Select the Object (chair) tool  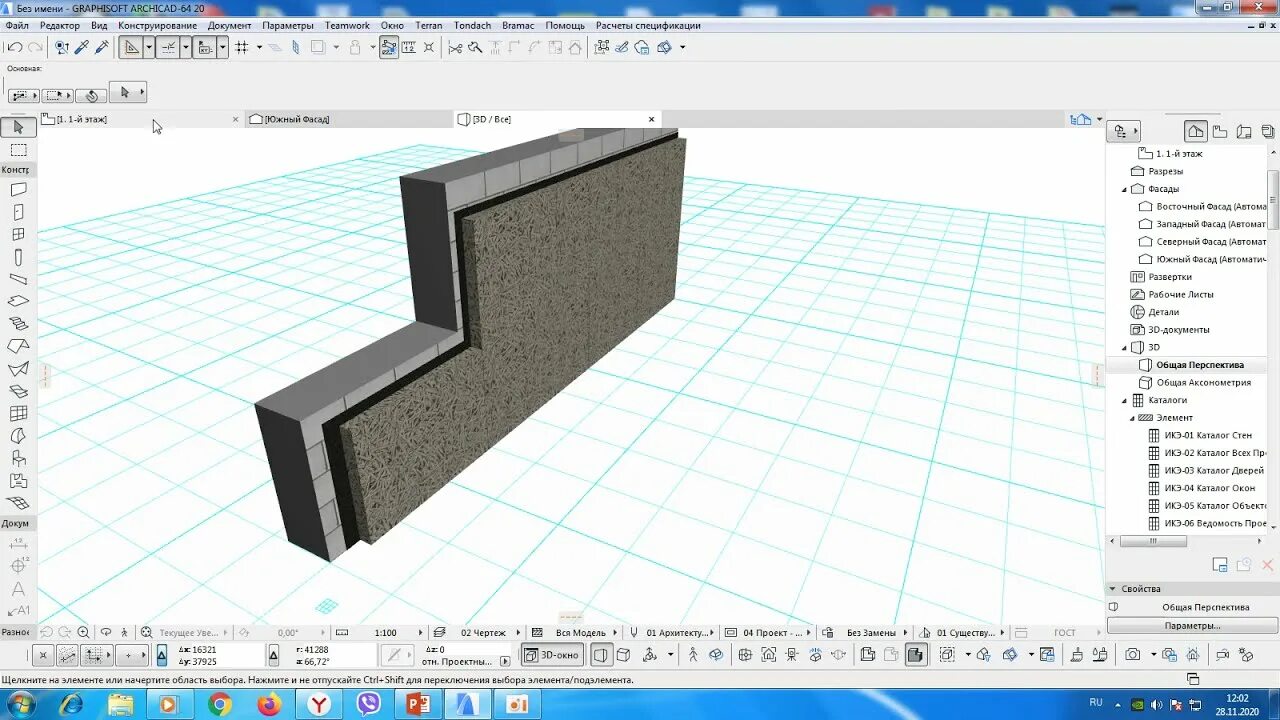pyautogui.click(x=18, y=458)
